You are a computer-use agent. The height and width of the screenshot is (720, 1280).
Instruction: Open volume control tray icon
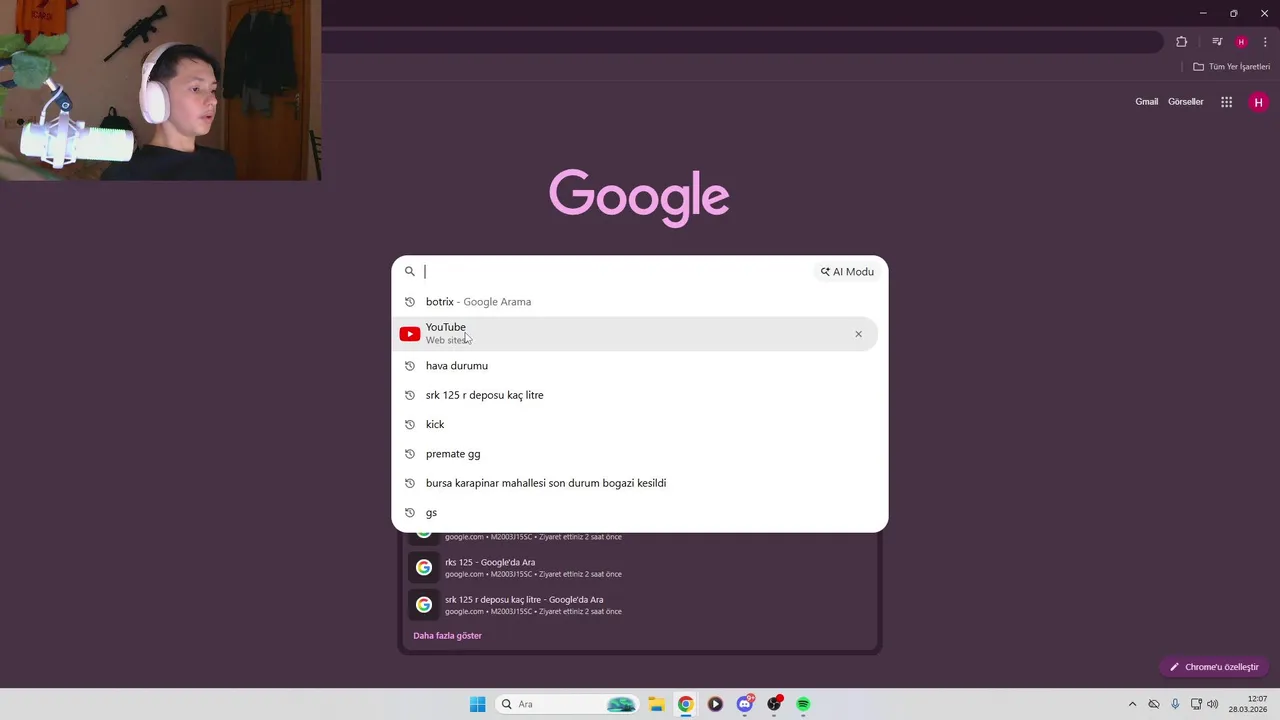pyautogui.click(x=1213, y=704)
